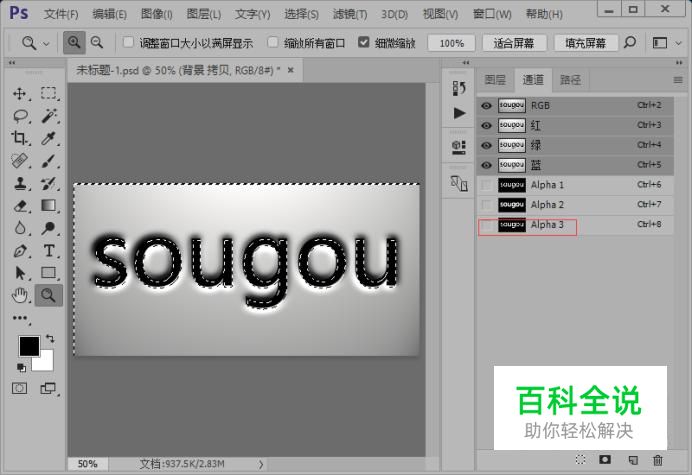The image size is (692, 475).
Task: Open the Image menu 图像(I)
Action: pos(156,14)
